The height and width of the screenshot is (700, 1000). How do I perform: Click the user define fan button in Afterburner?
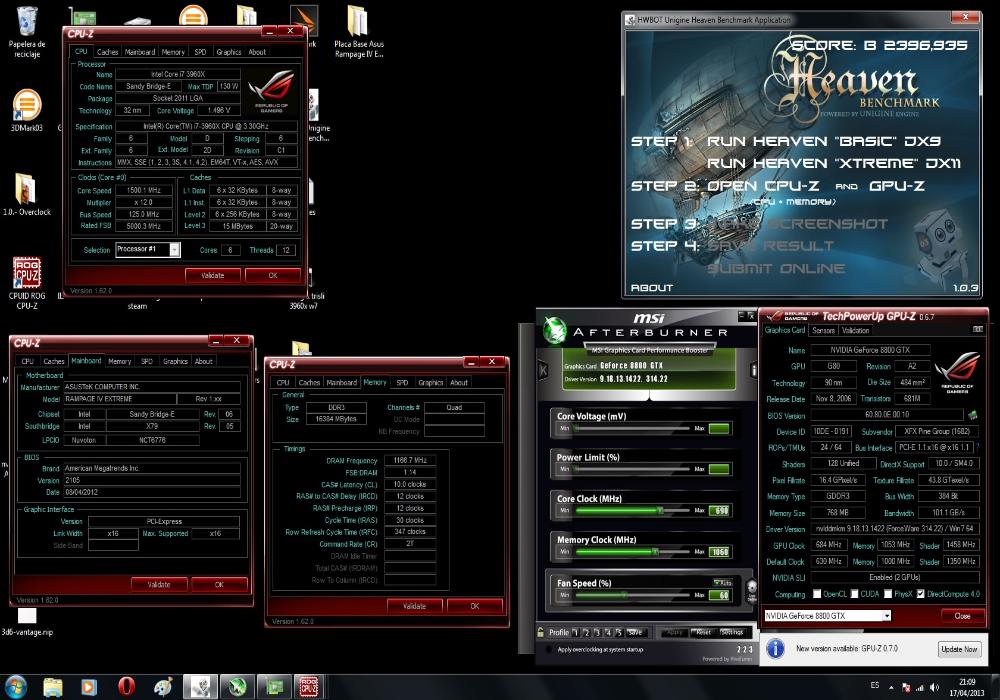(751, 590)
